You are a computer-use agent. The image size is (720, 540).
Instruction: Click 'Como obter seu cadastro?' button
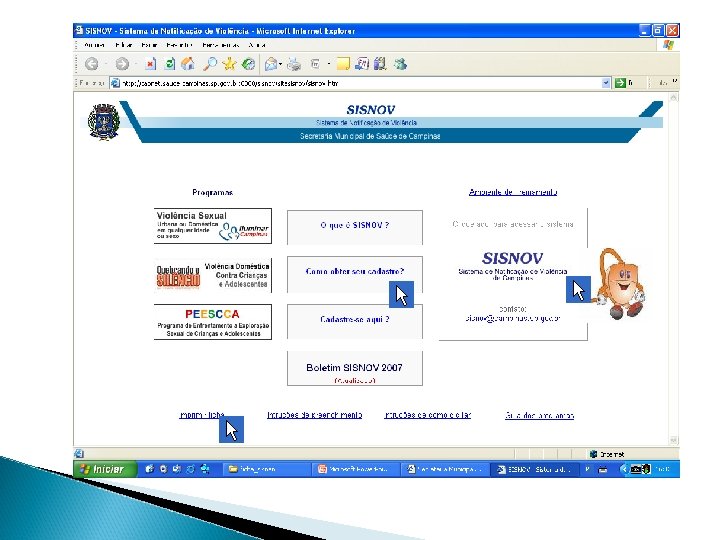(354, 274)
